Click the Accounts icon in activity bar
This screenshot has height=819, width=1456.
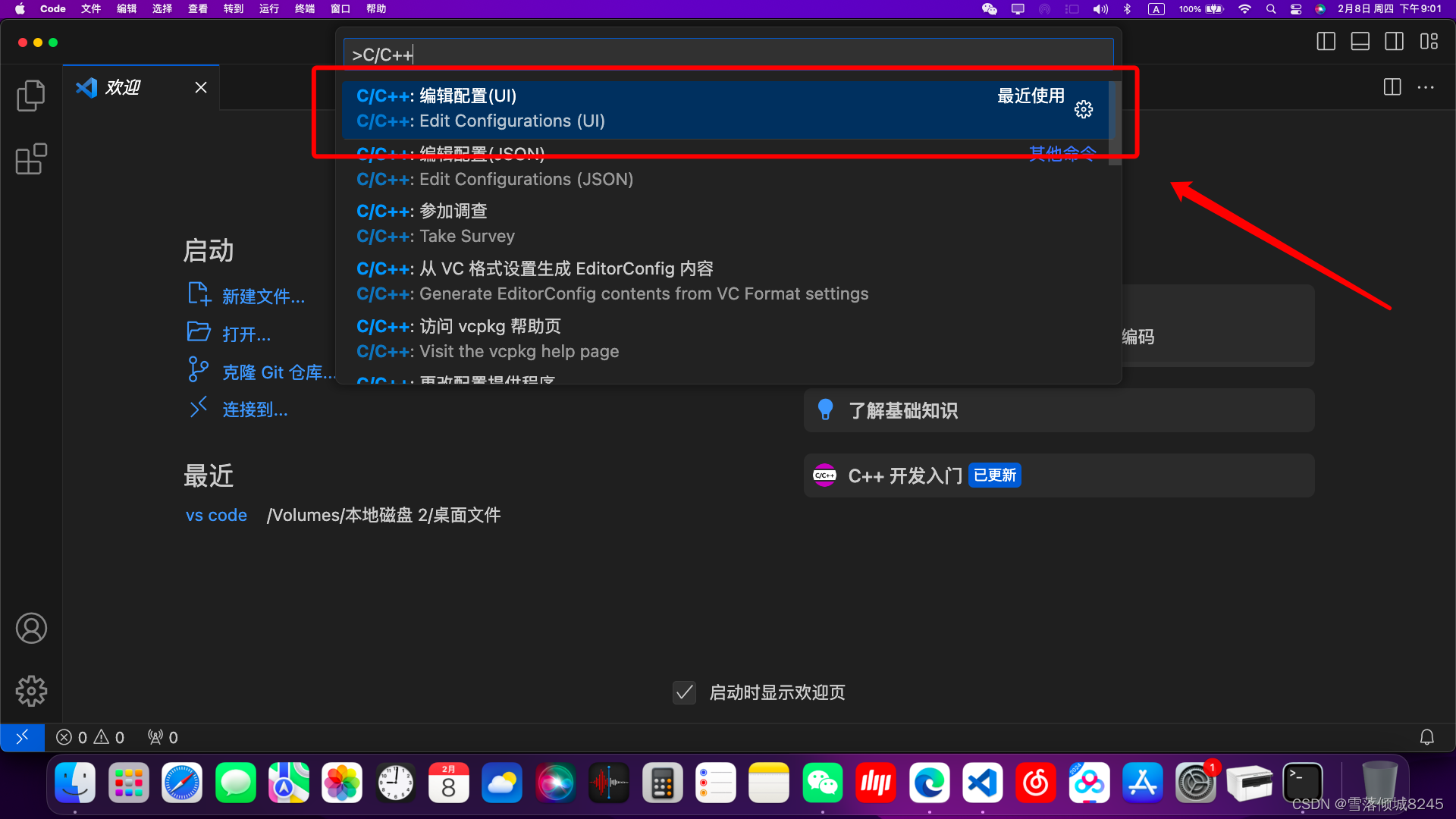coord(31,628)
